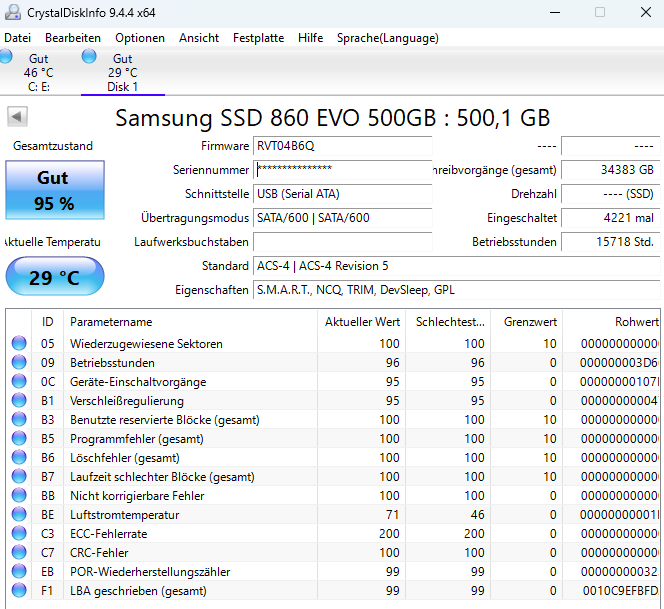Click status orb of Geräte-Einschaltvorgänge row
Image resolution: width=664 pixels, height=609 pixels.
click(x=19, y=381)
